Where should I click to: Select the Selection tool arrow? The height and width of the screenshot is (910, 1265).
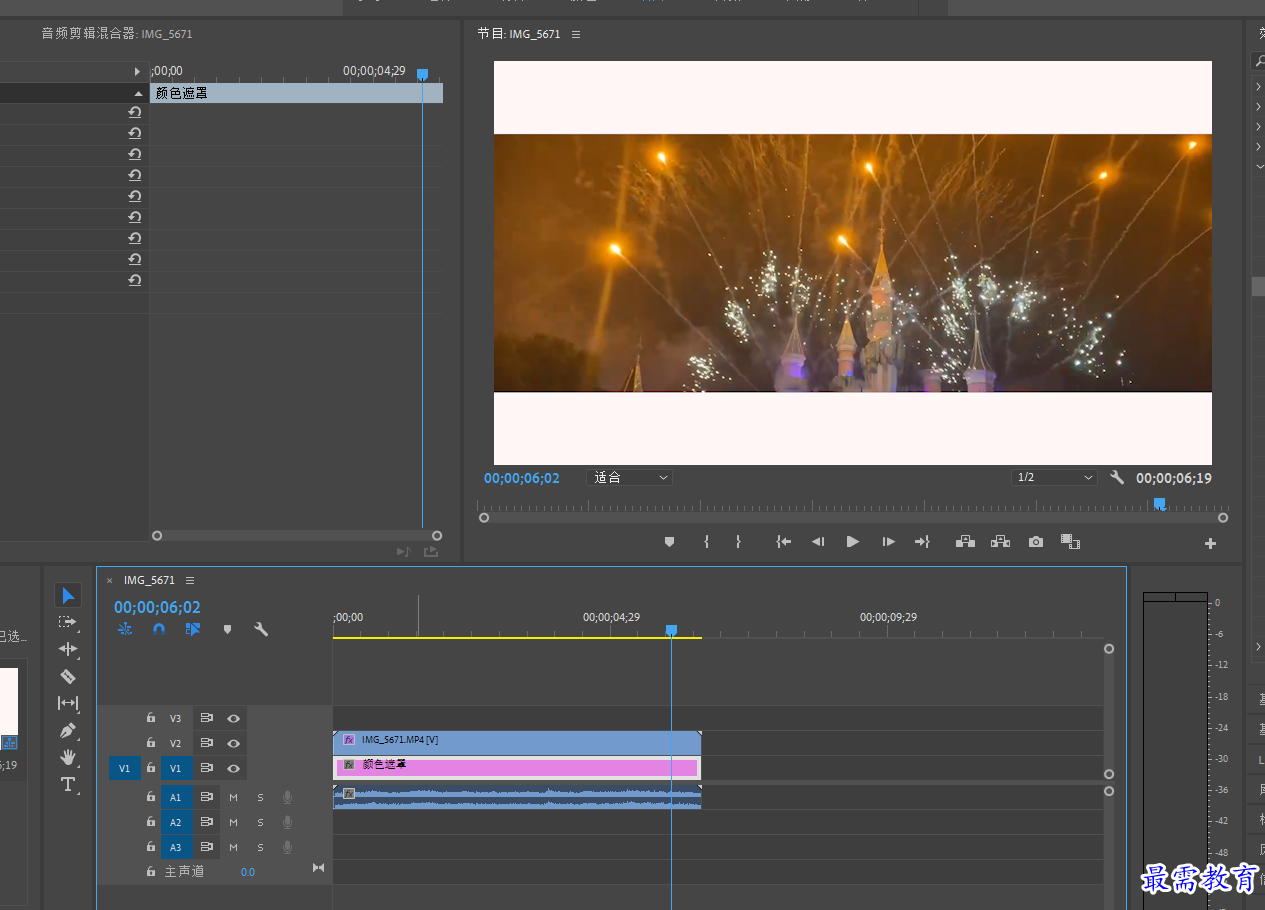tap(68, 596)
